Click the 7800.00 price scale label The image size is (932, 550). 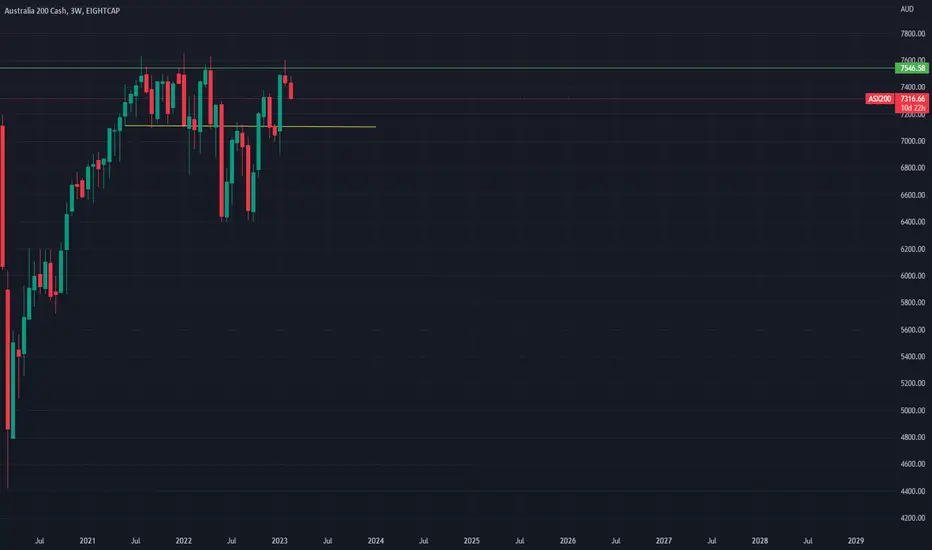[913, 34]
